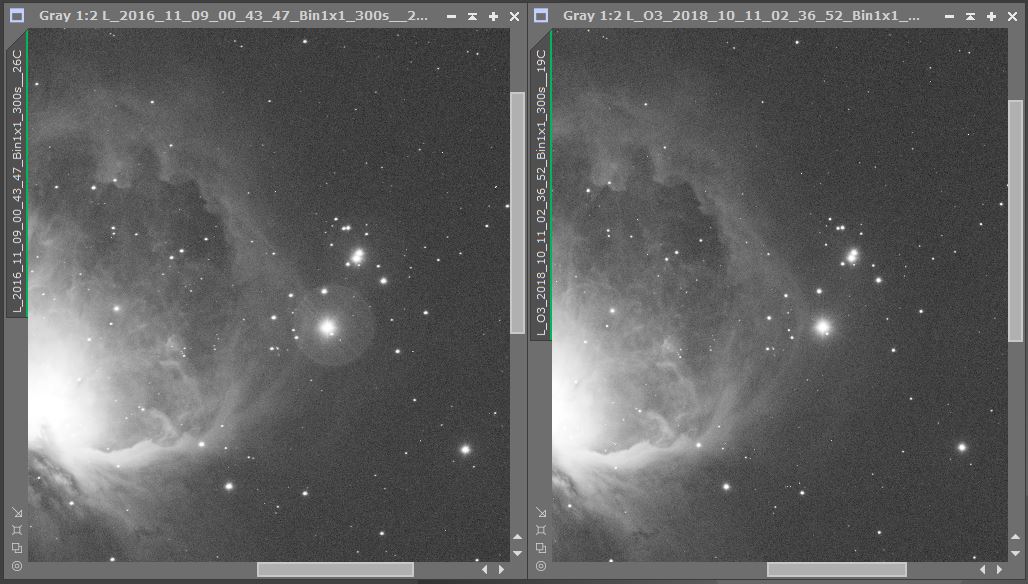Image resolution: width=1028 pixels, height=584 pixels.
Task: Click the scroll down arrow in left window
Action: tap(517, 554)
